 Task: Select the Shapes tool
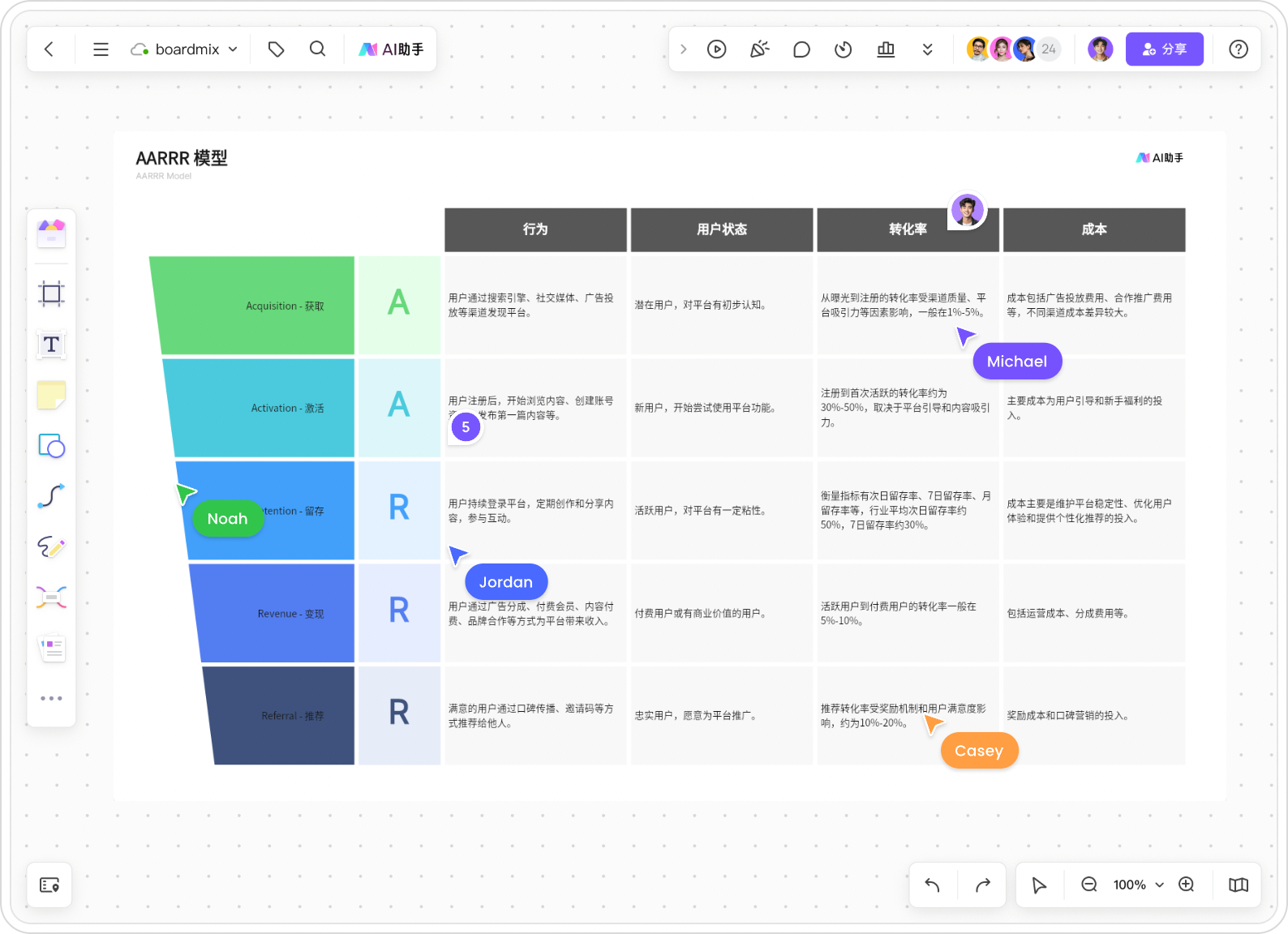(x=51, y=446)
